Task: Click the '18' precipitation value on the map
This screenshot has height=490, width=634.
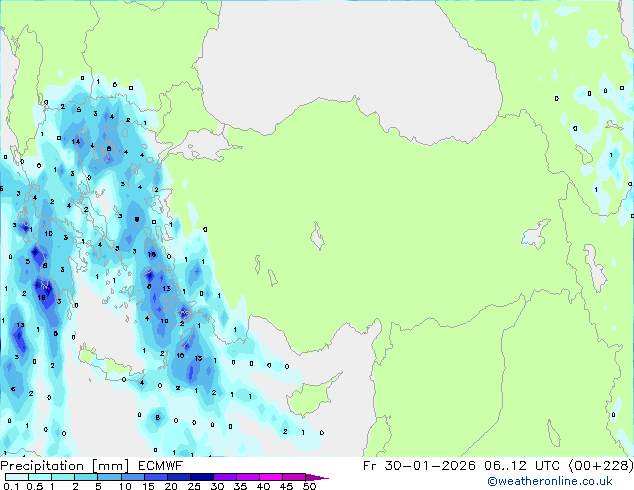Action: (x=41, y=298)
